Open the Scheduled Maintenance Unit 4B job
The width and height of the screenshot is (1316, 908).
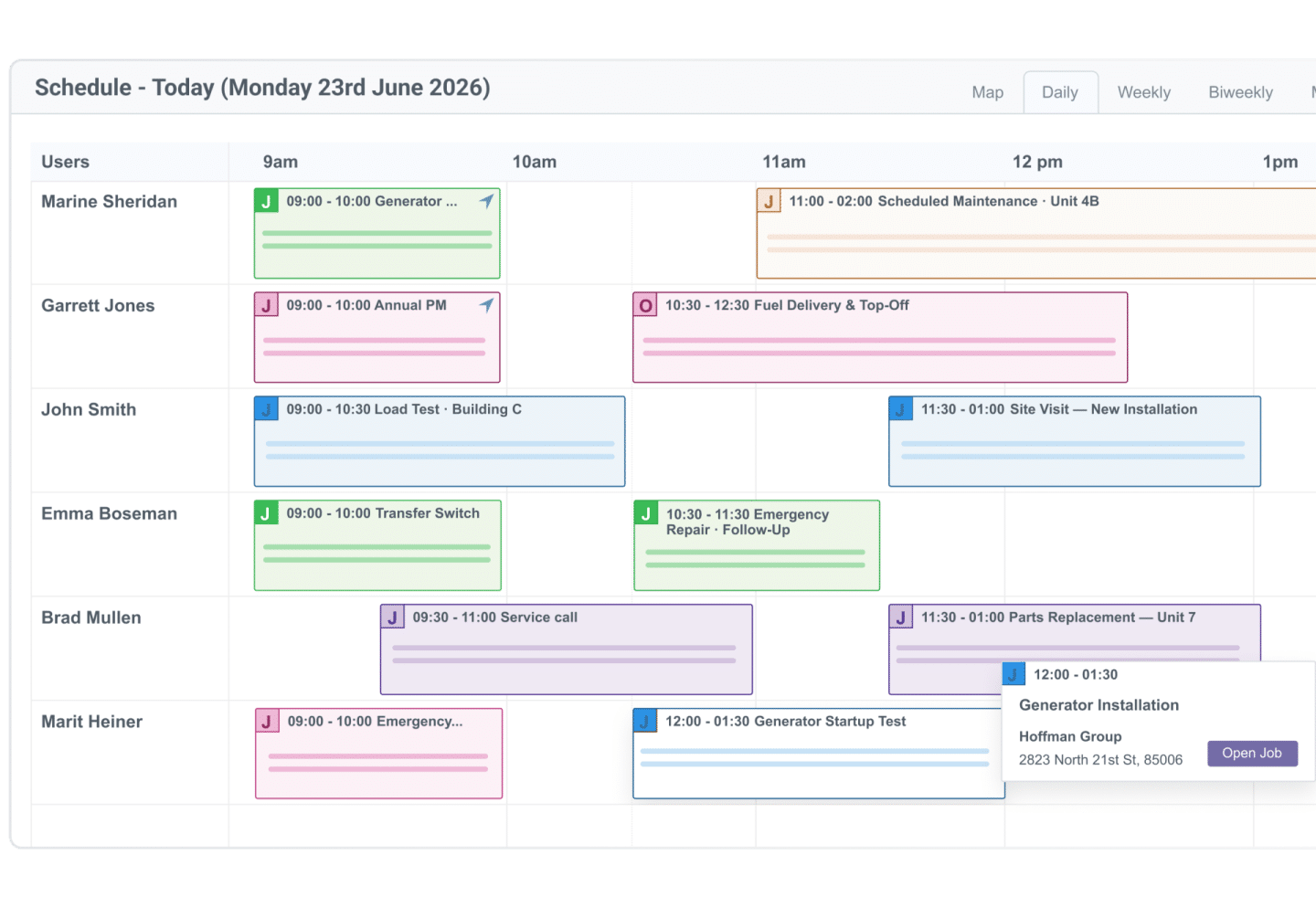(x=1036, y=233)
